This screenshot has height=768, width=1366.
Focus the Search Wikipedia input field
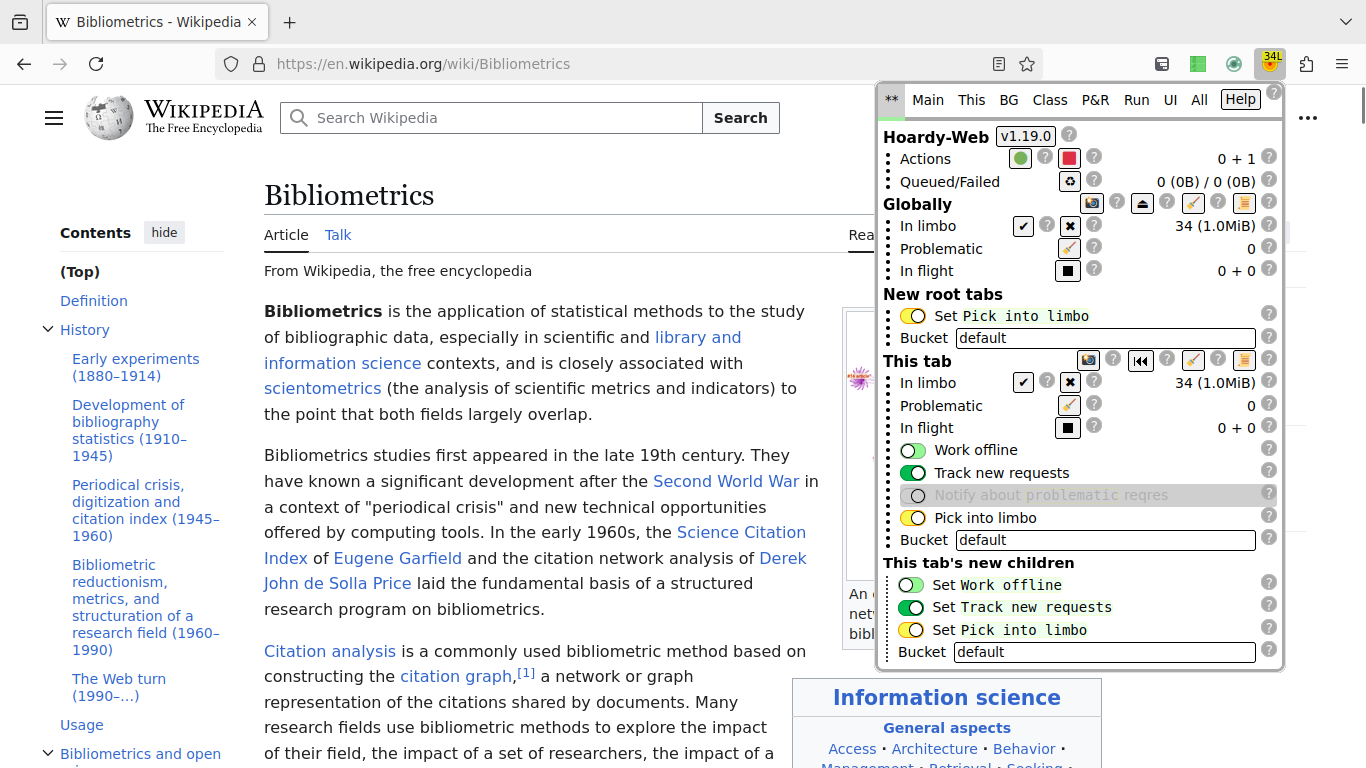click(491, 118)
